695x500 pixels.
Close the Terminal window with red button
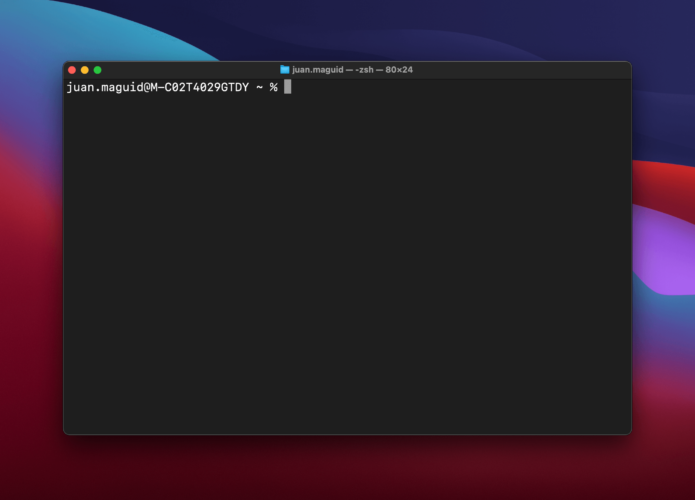point(72,70)
